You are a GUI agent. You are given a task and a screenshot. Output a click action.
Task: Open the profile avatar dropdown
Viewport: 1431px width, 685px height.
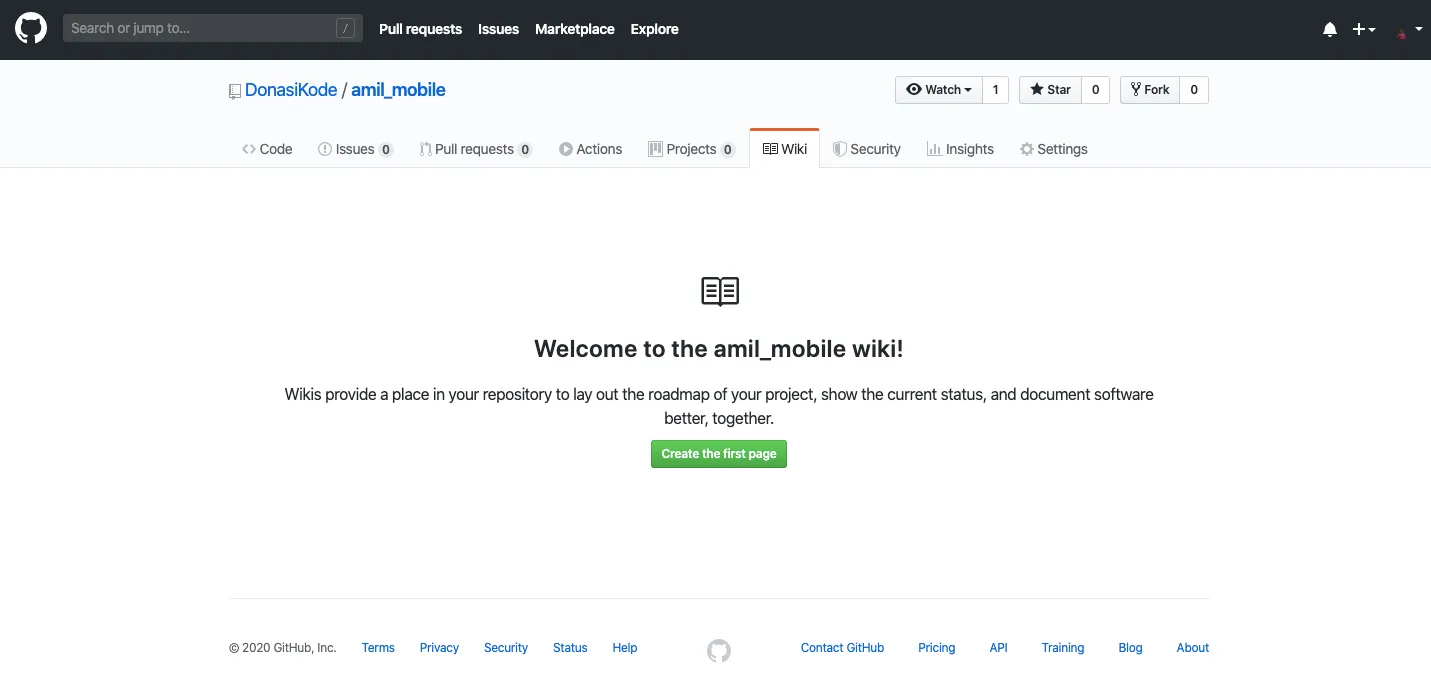[1410, 28]
